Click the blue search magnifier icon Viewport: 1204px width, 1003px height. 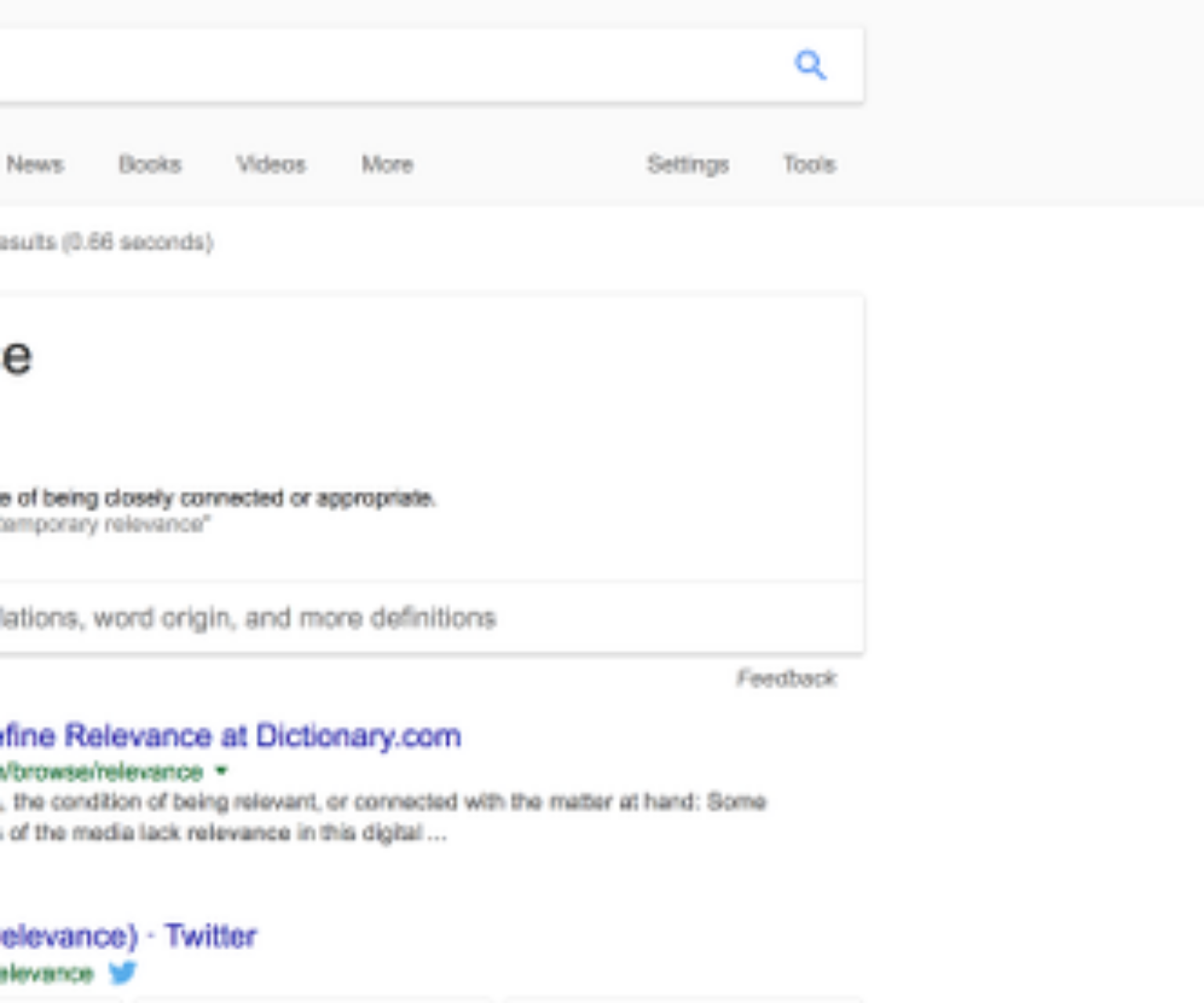click(810, 65)
